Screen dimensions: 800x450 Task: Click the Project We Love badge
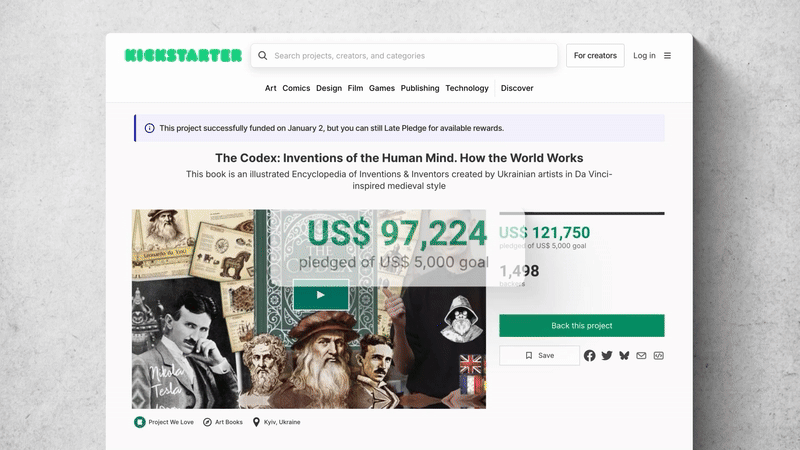point(164,422)
